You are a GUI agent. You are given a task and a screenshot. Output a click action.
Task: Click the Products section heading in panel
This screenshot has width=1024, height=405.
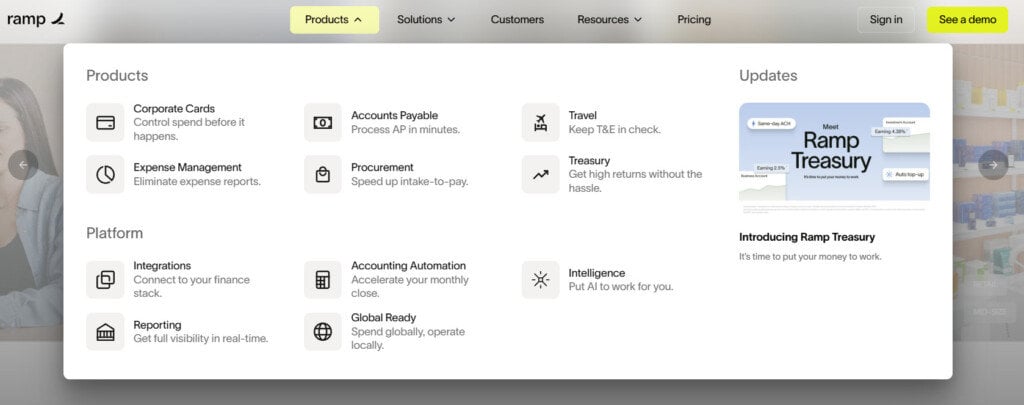pyautogui.click(x=117, y=76)
